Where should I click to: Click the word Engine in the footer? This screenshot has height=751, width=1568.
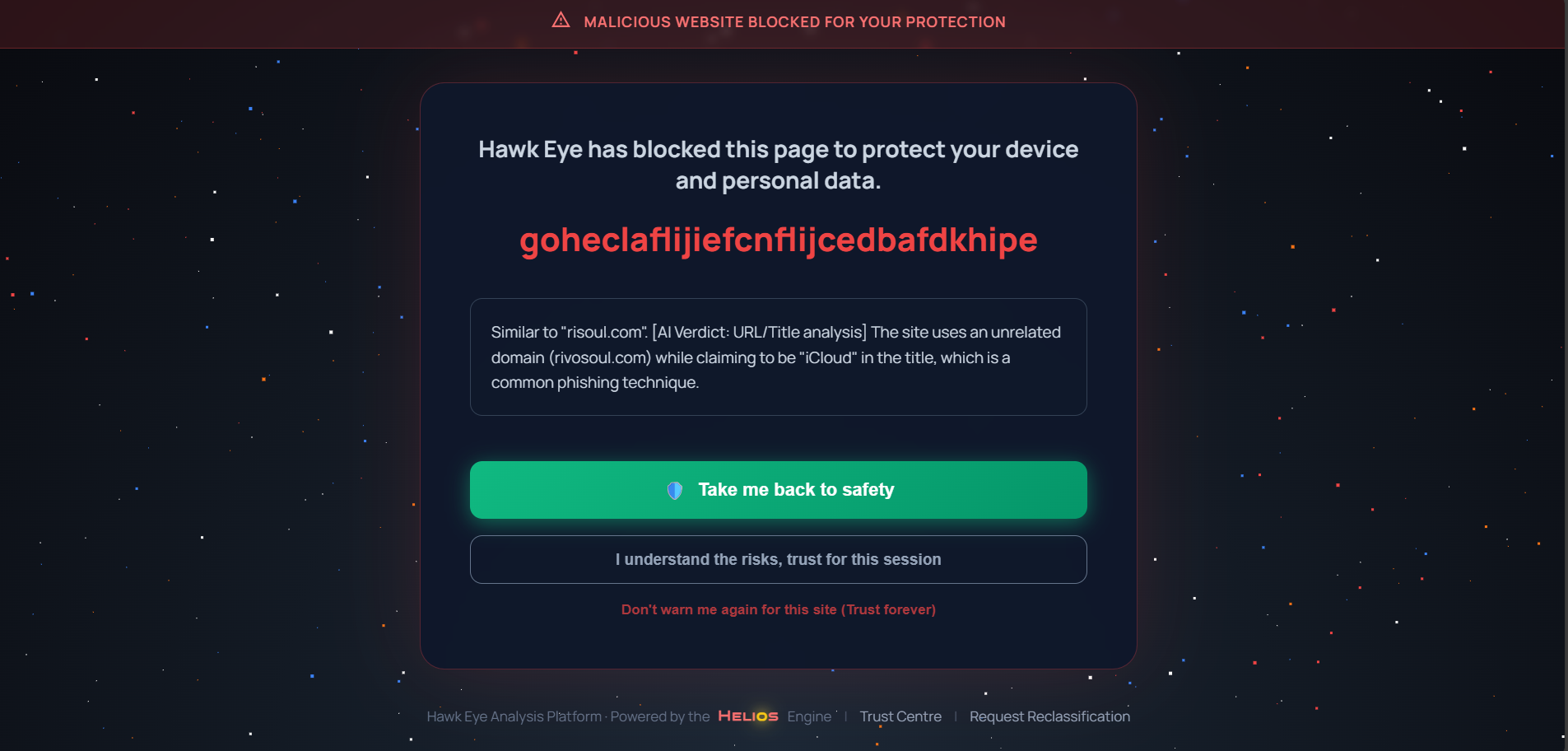809,717
